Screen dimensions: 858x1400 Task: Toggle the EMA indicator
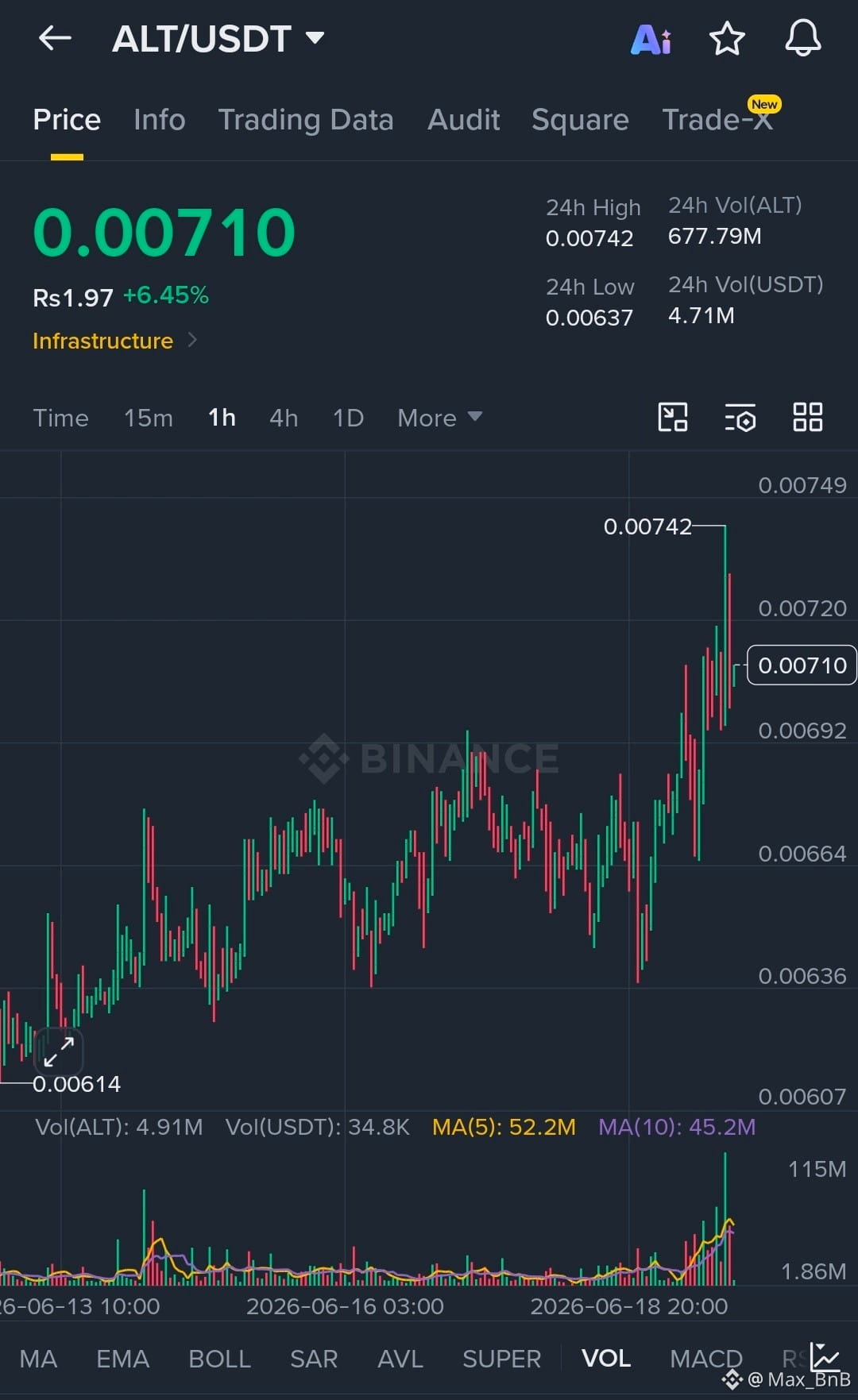[122, 1359]
